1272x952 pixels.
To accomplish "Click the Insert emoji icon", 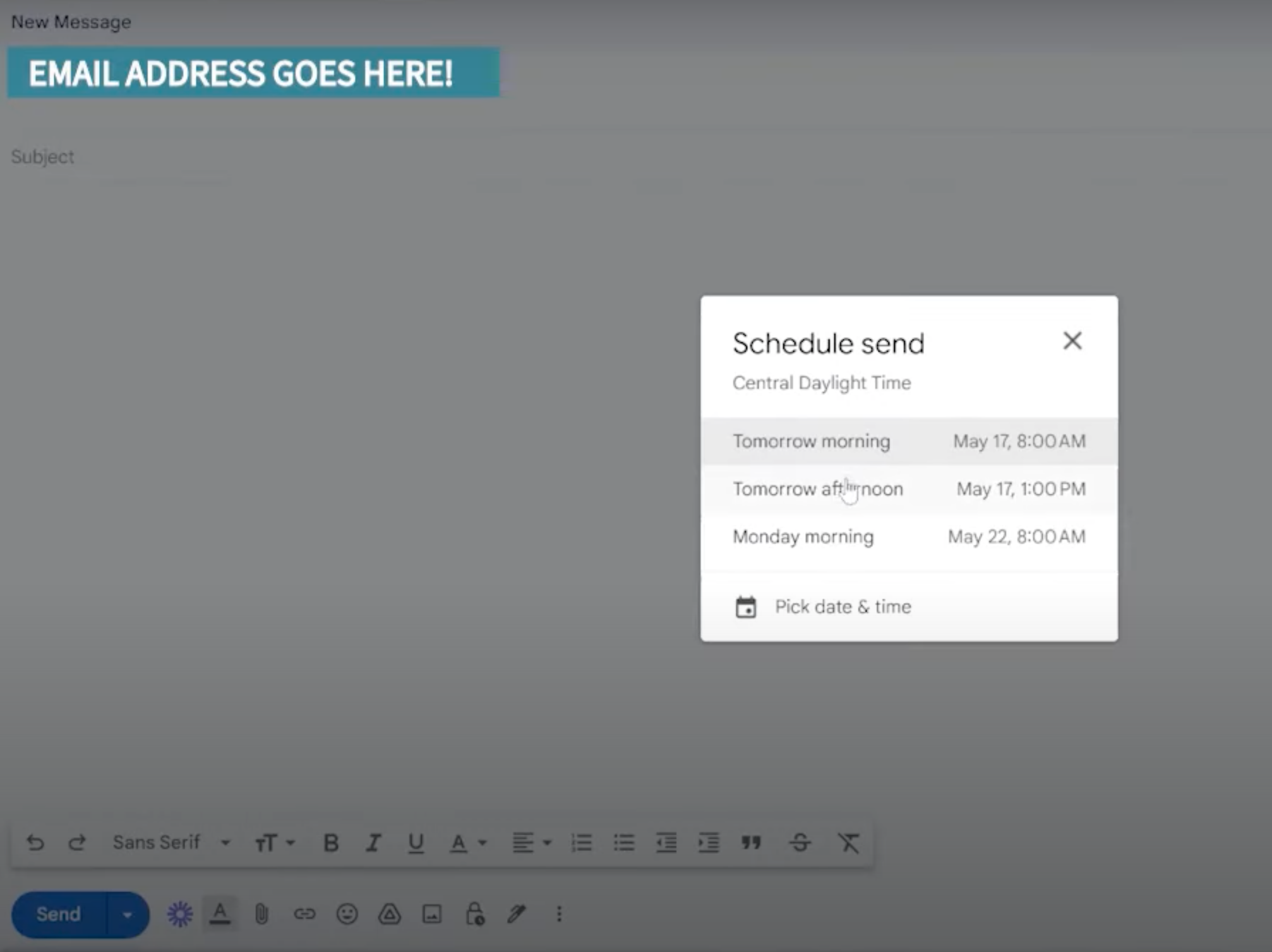I will click(x=346, y=914).
